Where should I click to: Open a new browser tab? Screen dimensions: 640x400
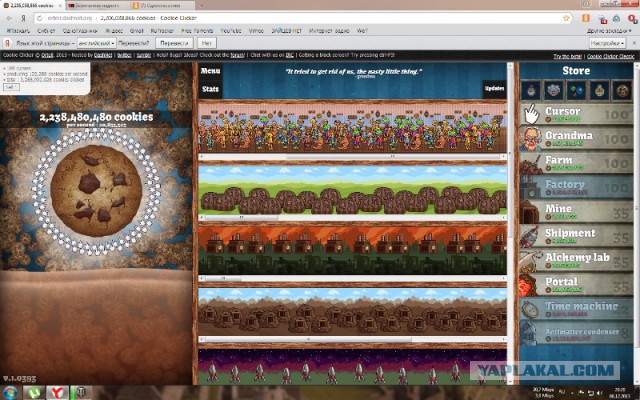tap(201, 6)
